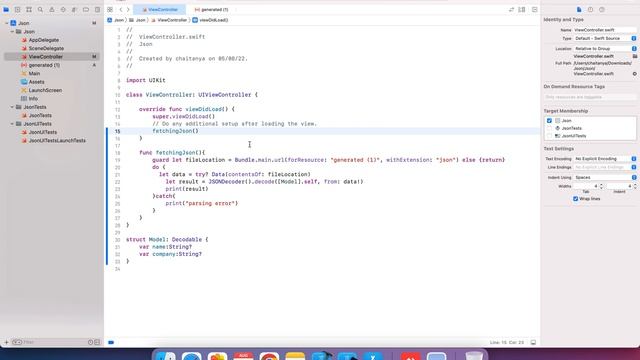Screen dimensions: 640x360
Task: Click the bottom-right minimap toggle icon
Action: (533, 342)
